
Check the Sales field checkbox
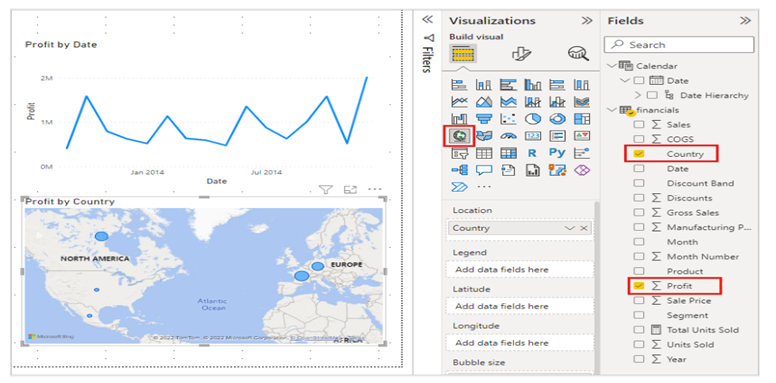(639, 125)
